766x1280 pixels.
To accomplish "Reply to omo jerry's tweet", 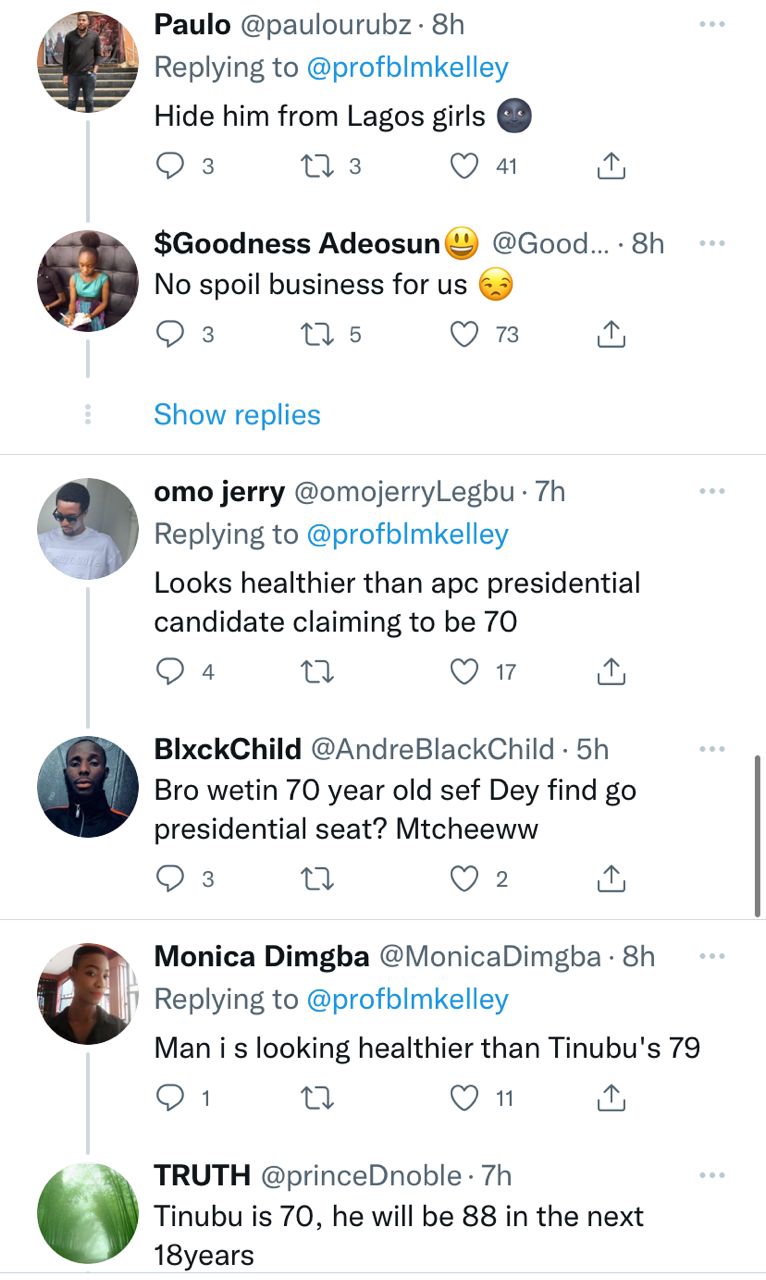I will pyautogui.click(x=172, y=672).
